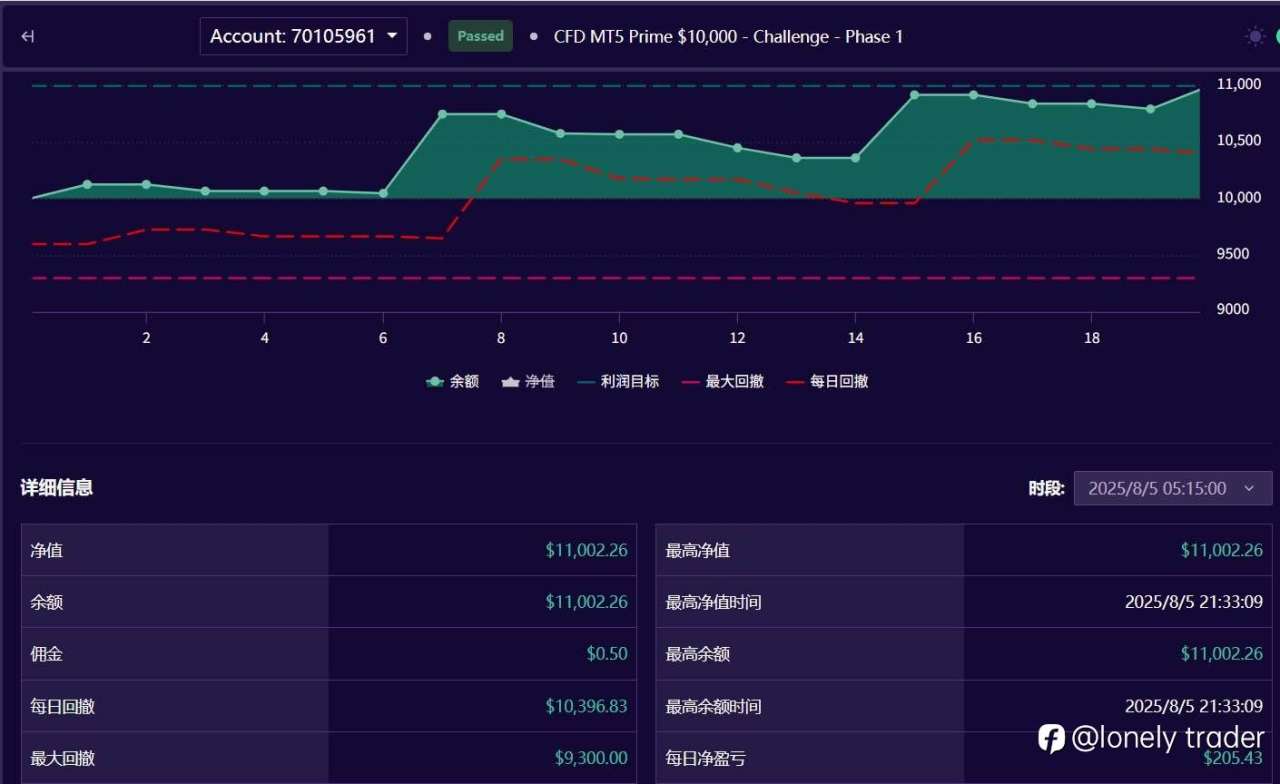Click the 10,000 y-axis label

point(1239,197)
